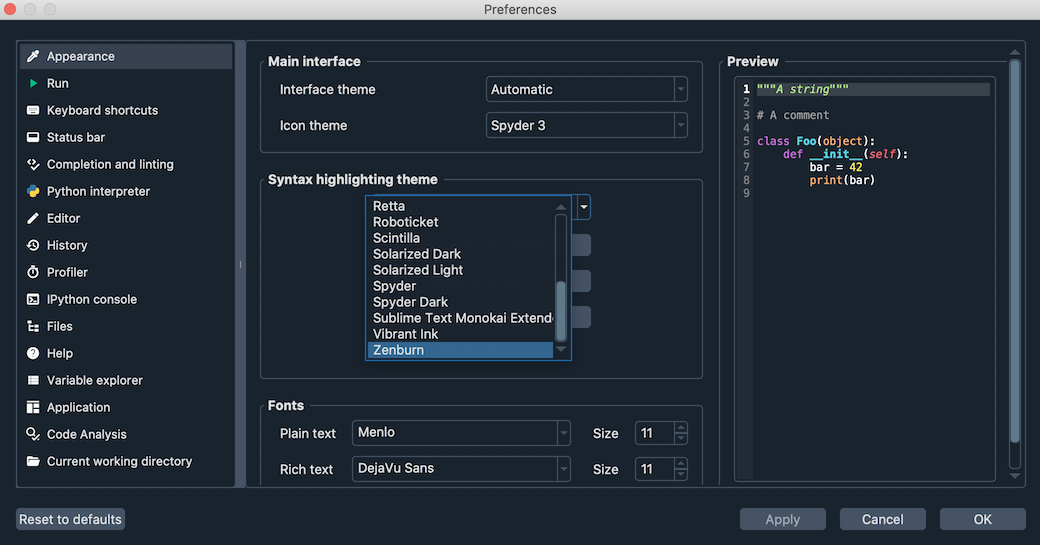Open Variable explorer preferences section
Screen dimensions: 1040x545
point(94,380)
